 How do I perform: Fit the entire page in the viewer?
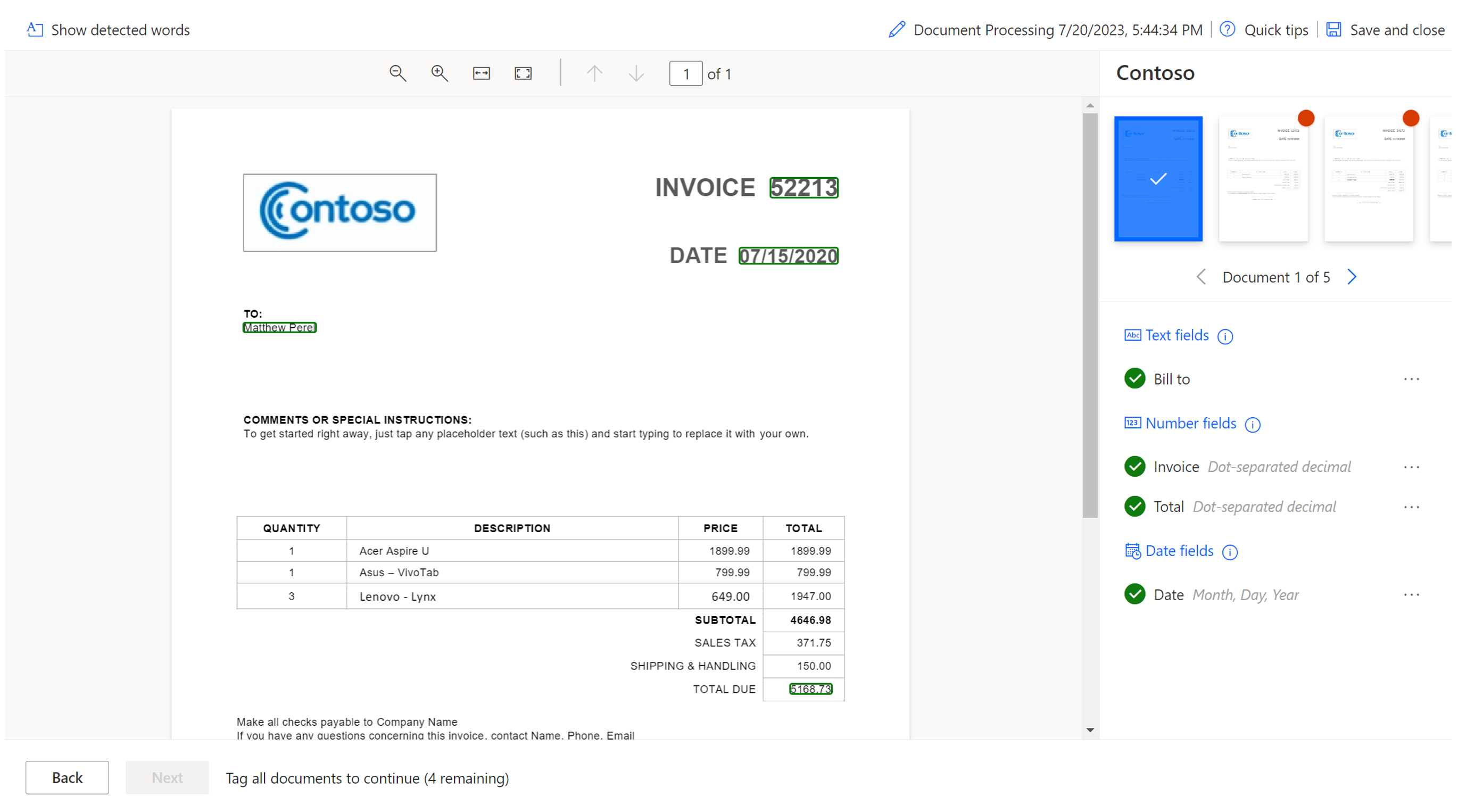[x=522, y=73]
